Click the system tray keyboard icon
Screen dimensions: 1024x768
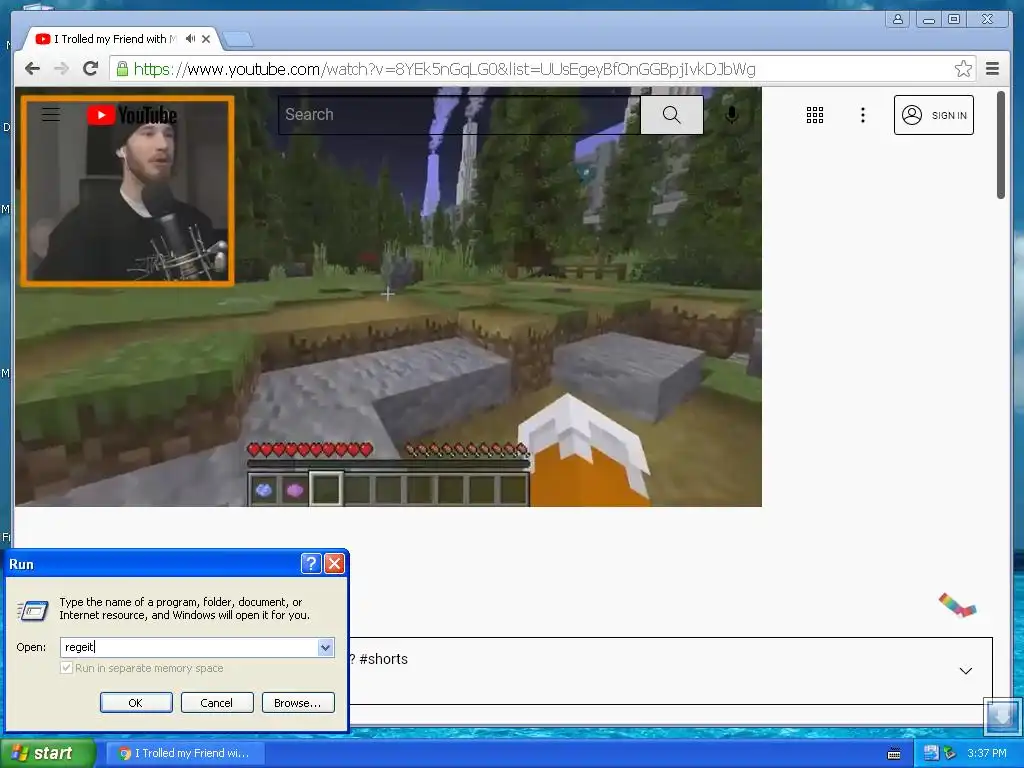[x=894, y=754]
